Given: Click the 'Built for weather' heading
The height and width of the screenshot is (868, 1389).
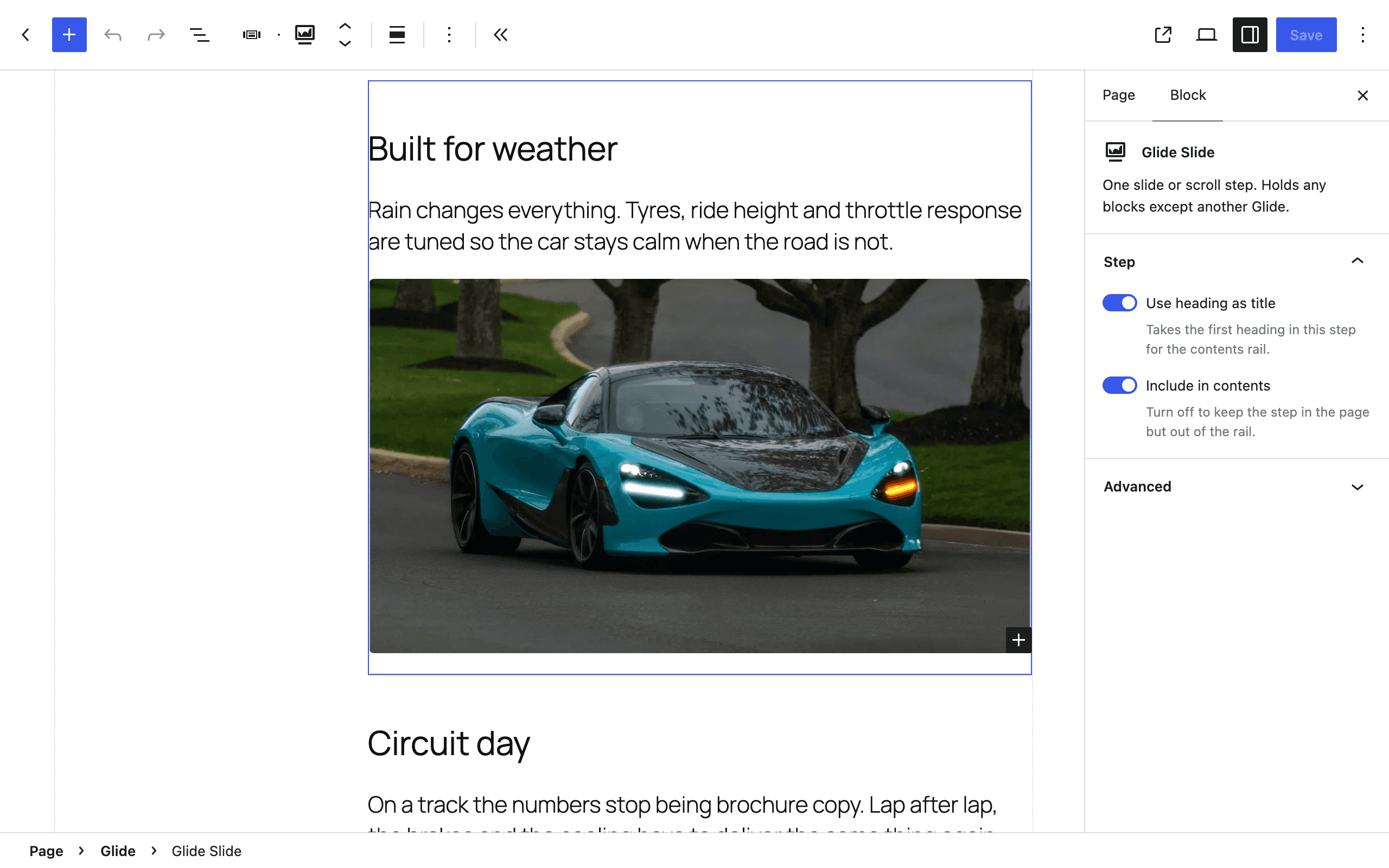Looking at the screenshot, I should (493, 149).
